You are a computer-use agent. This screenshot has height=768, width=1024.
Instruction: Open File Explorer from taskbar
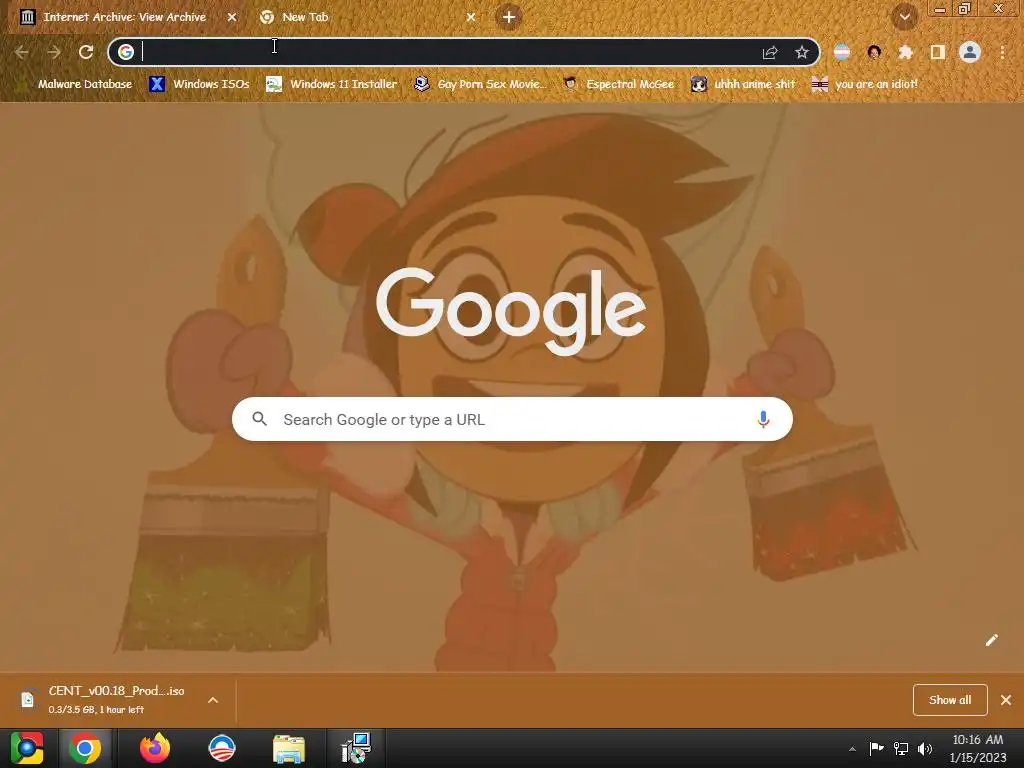click(x=289, y=748)
